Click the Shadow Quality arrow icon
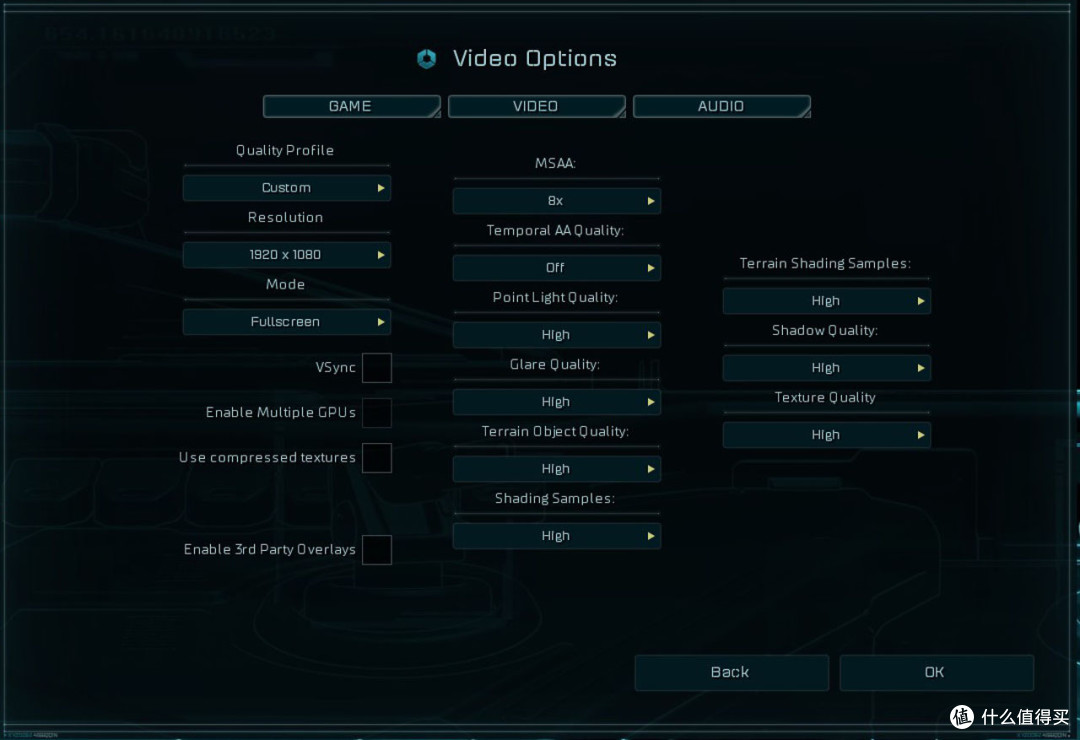Viewport: 1080px width, 740px height. point(921,368)
